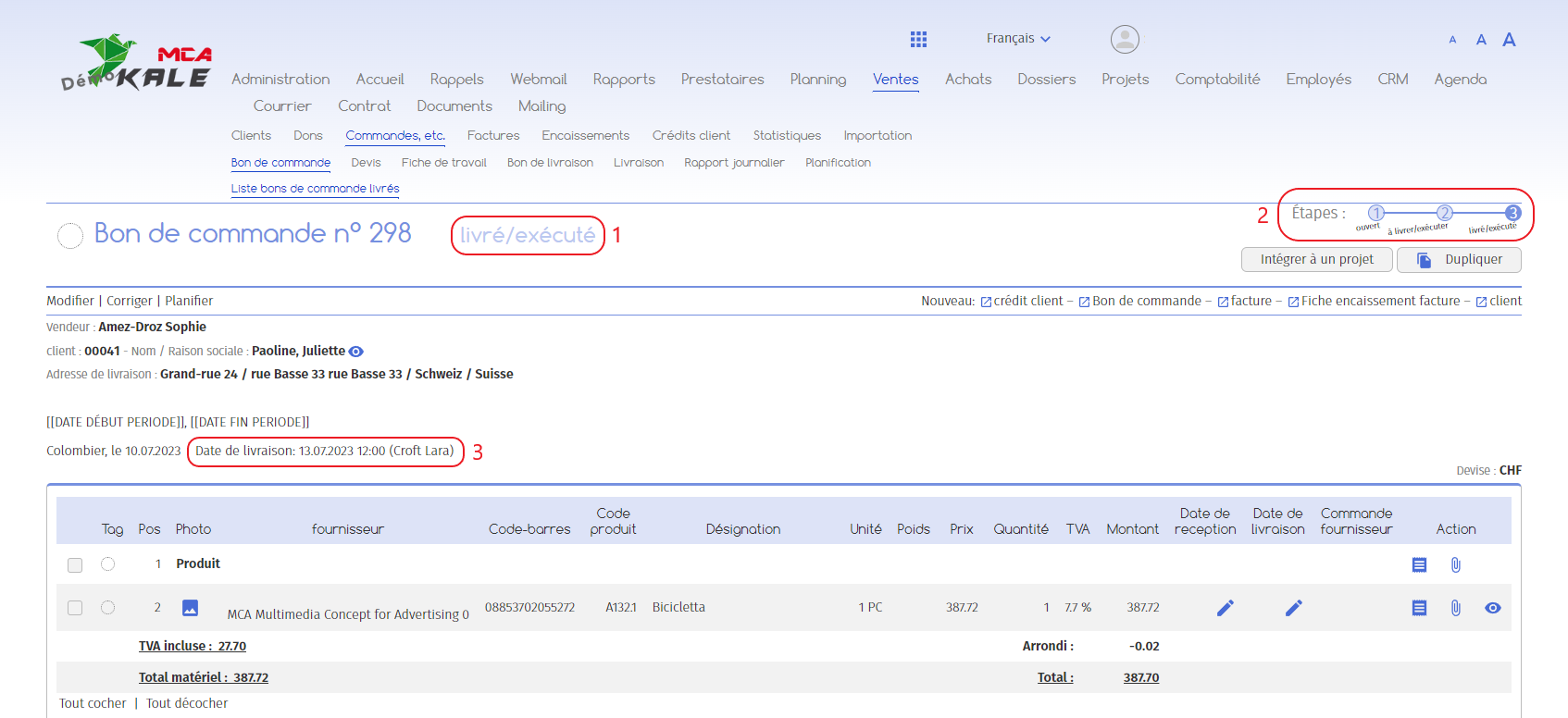The height and width of the screenshot is (718, 1568).
Task: Open the apps grid icon
Action: coord(918,39)
